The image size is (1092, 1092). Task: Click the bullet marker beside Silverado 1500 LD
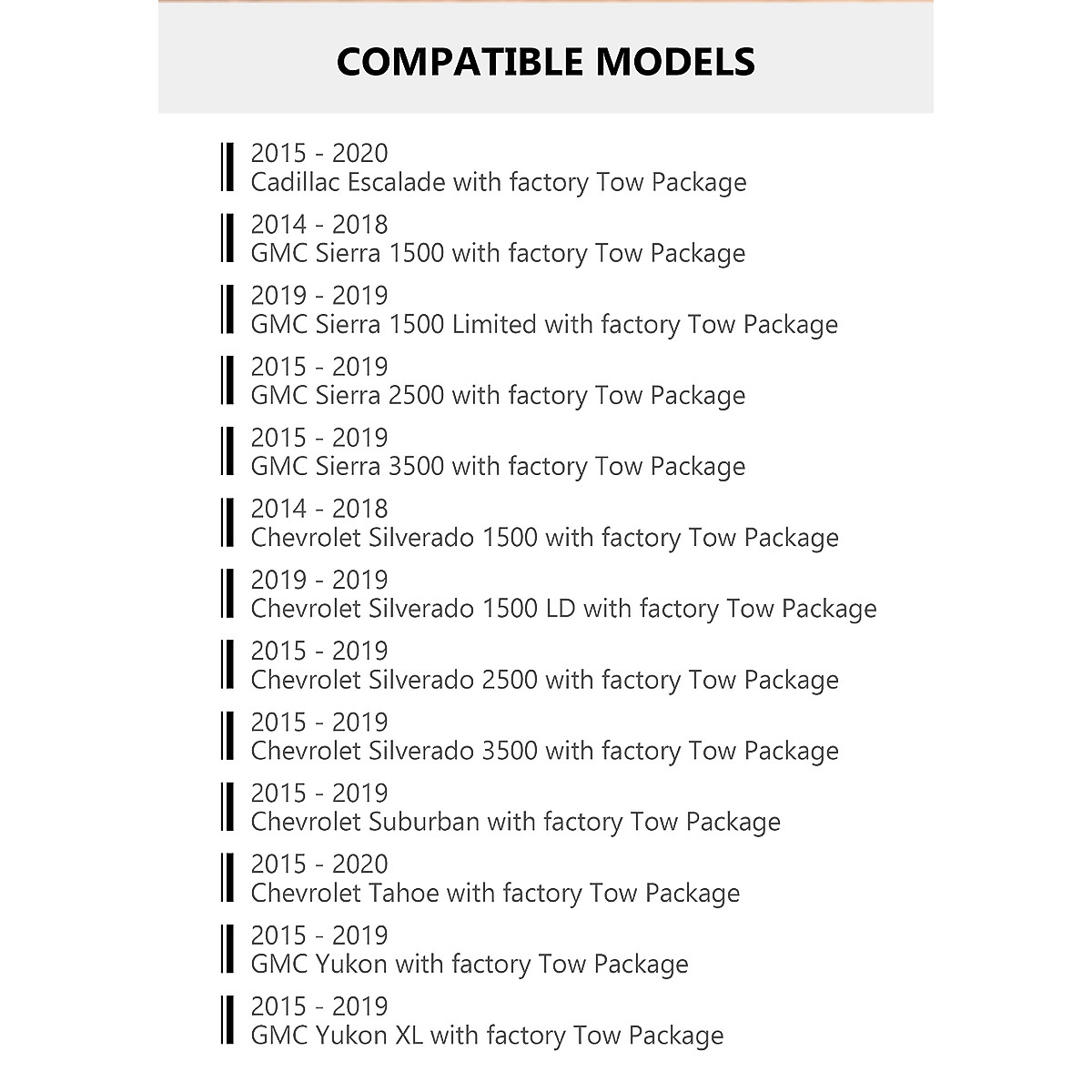tap(227, 593)
